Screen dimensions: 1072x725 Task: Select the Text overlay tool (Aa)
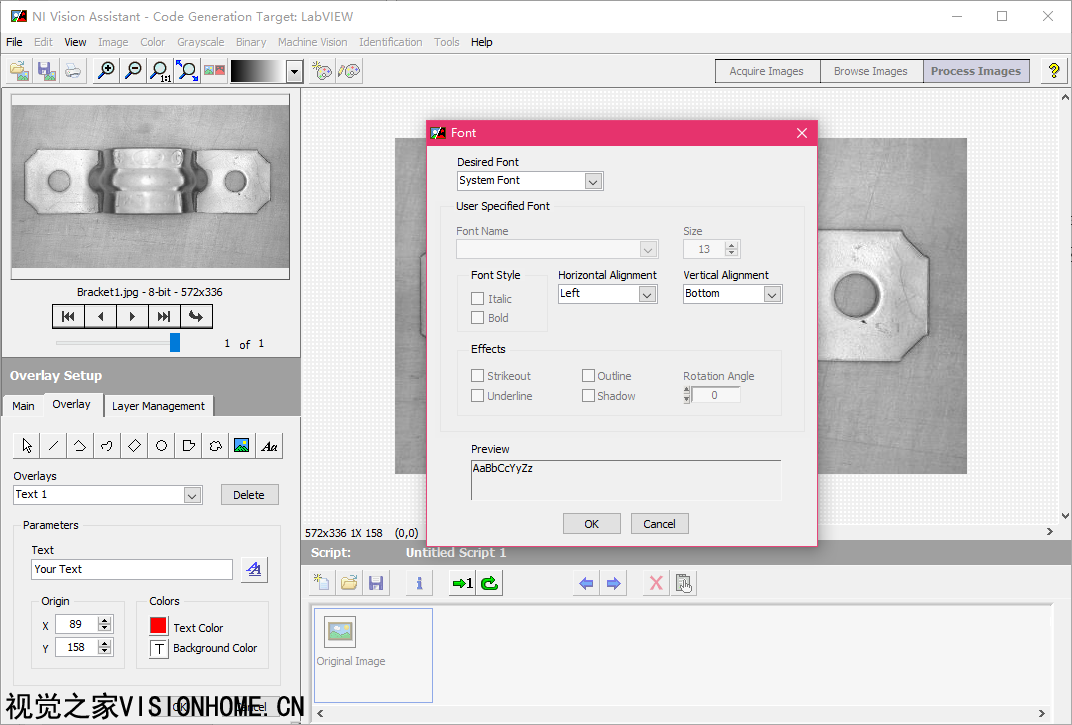[x=269, y=446]
